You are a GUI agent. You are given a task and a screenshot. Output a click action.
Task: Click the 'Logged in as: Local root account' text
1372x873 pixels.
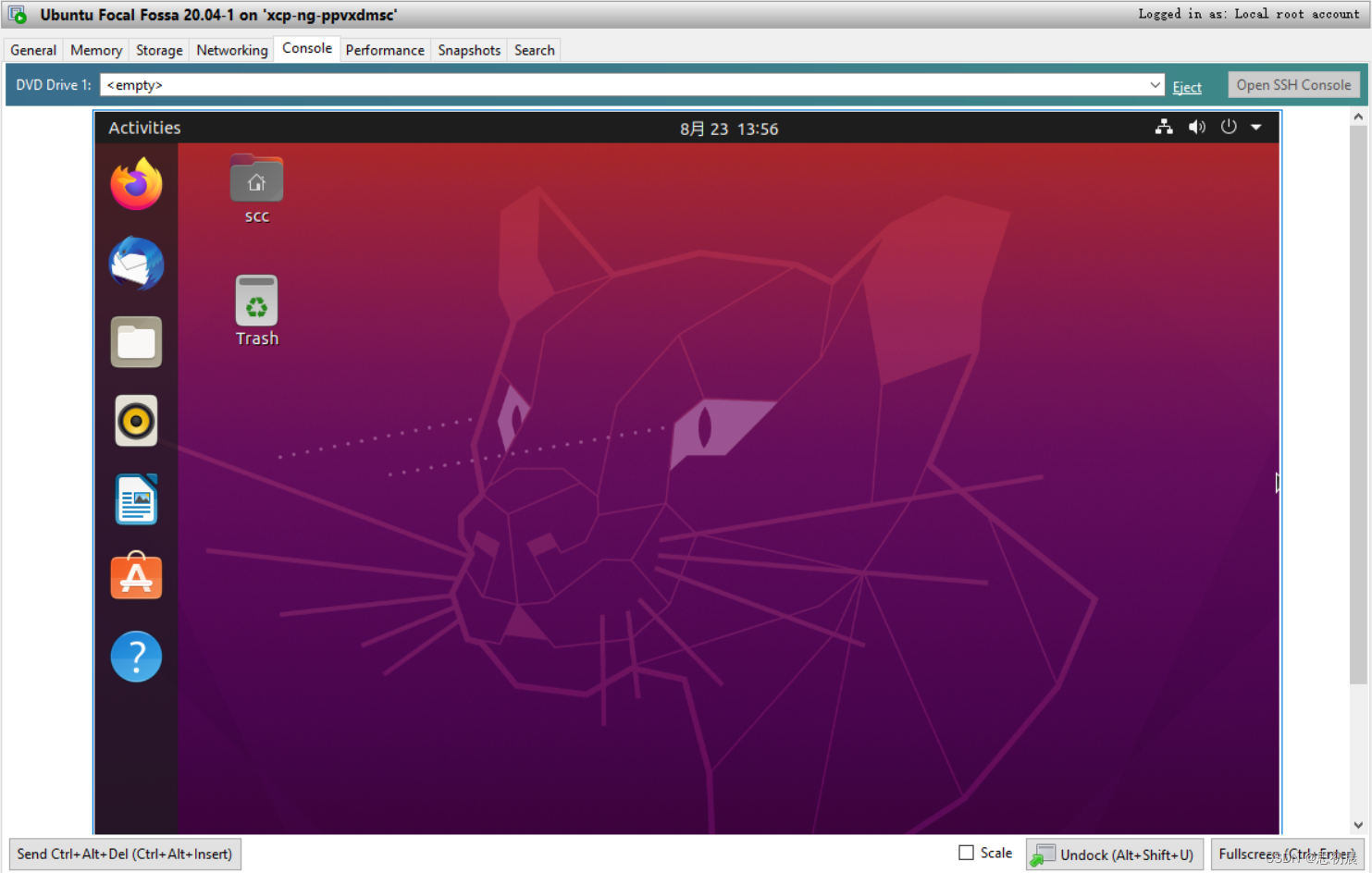(1248, 14)
